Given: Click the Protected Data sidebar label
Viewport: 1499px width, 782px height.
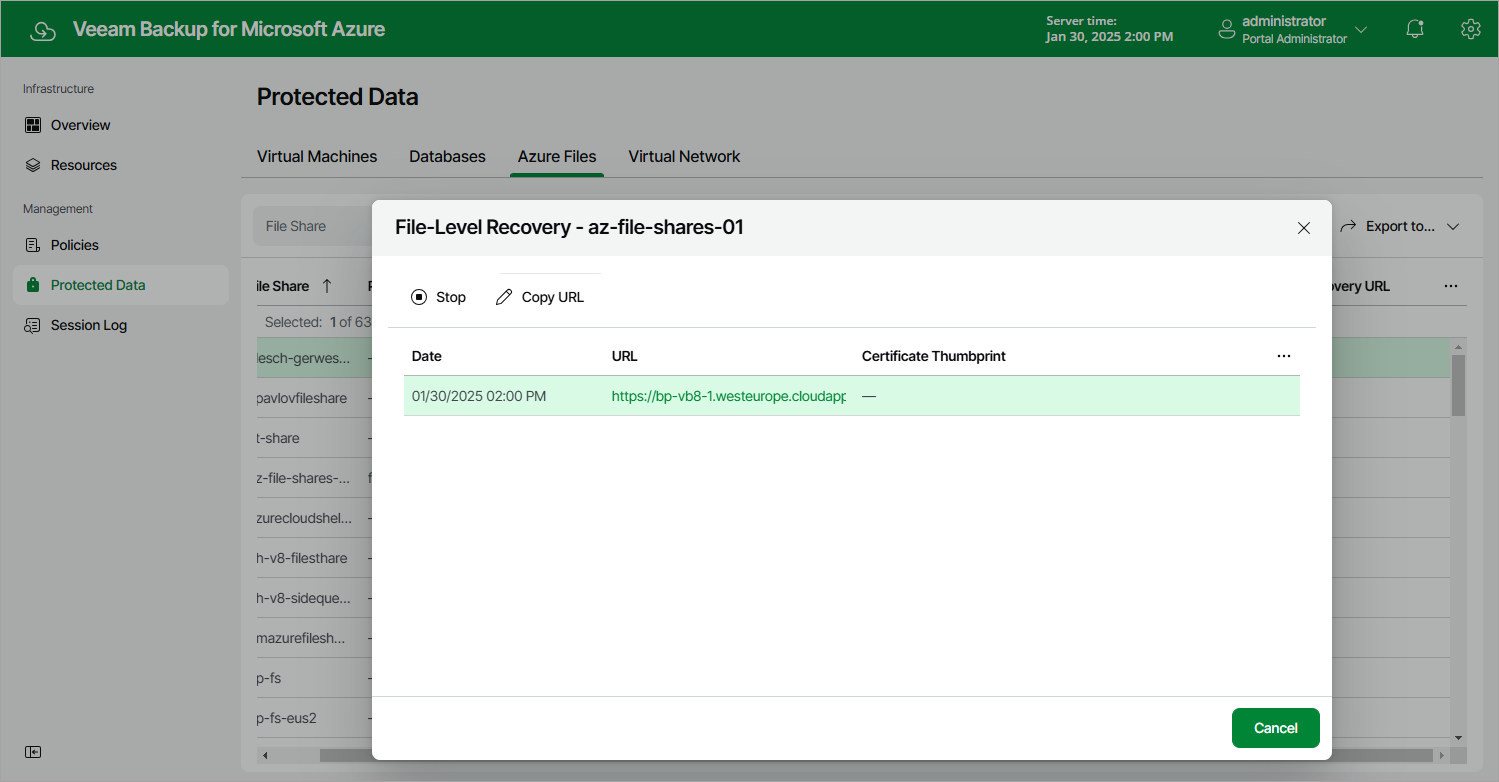Looking at the screenshot, I should pos(98,285).
